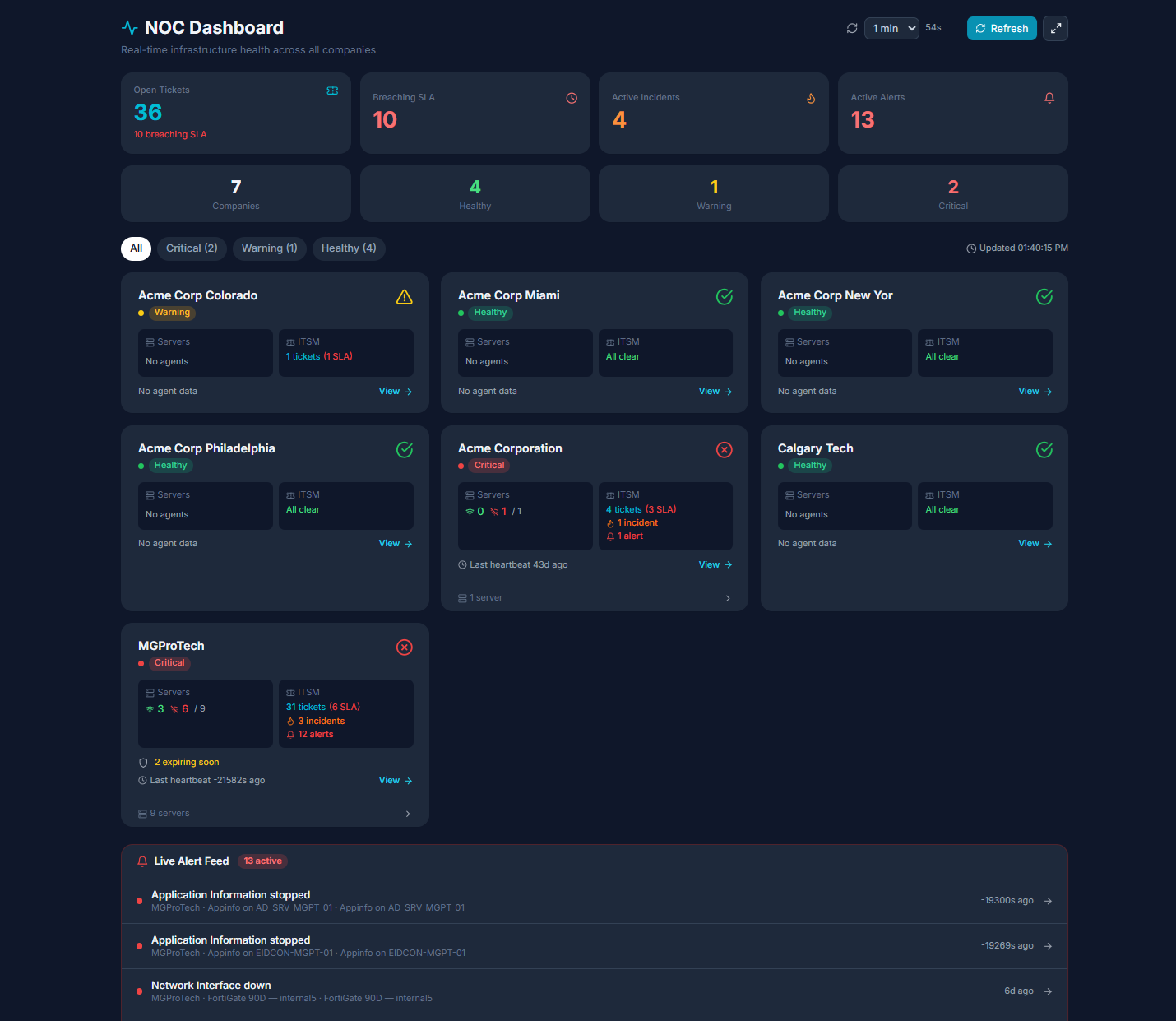Click flame '3 incidents' in MGProTech

(315, 722)
